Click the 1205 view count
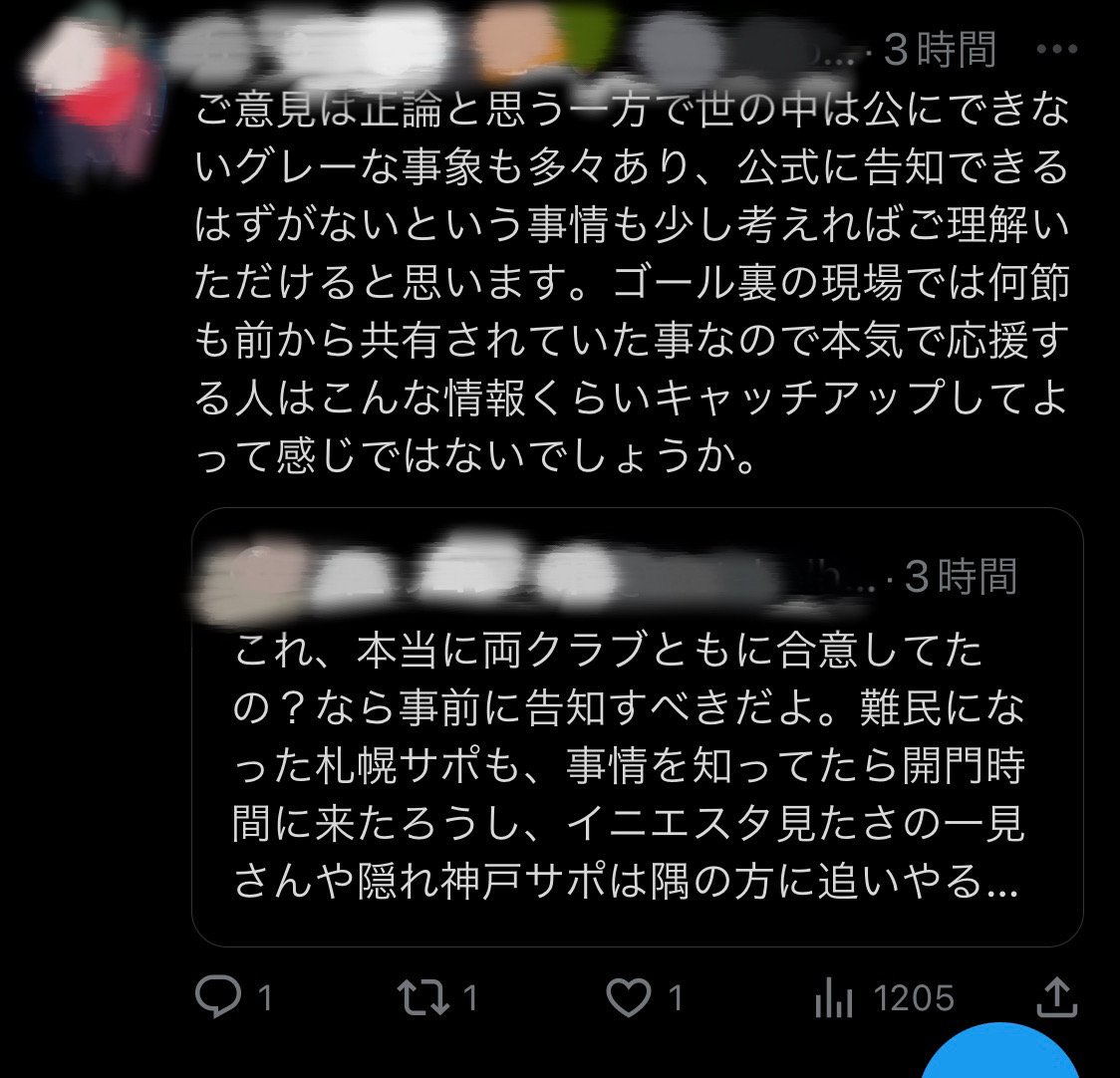Viewport: 1120px width, 1078px height. (x=914, y=998)
